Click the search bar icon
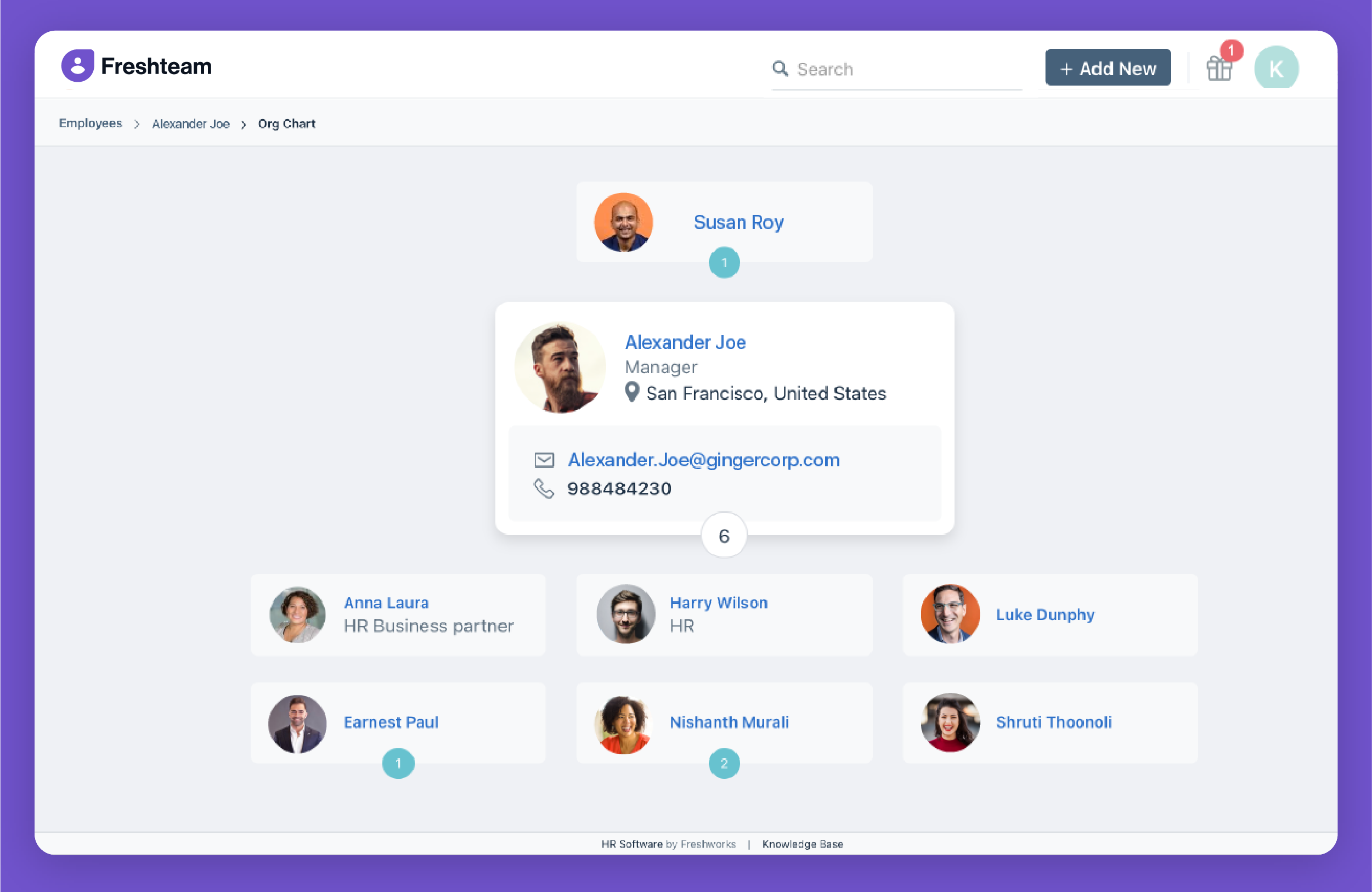The height and width of the screenshot is (892, 1372). [781, 68]
